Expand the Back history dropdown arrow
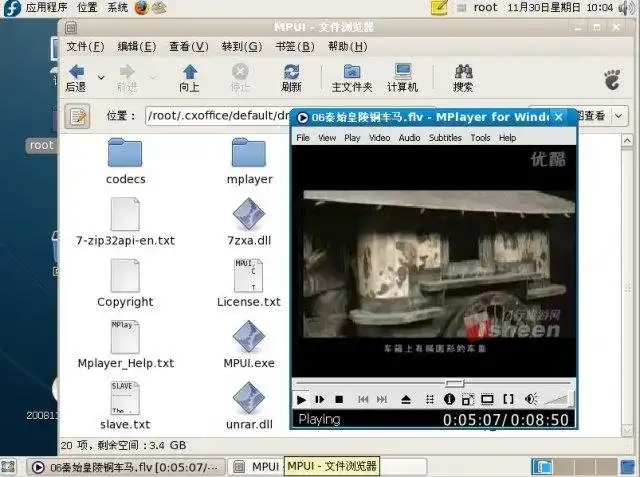Viewport: 640px width, 477px height. [x=101, y=77]
